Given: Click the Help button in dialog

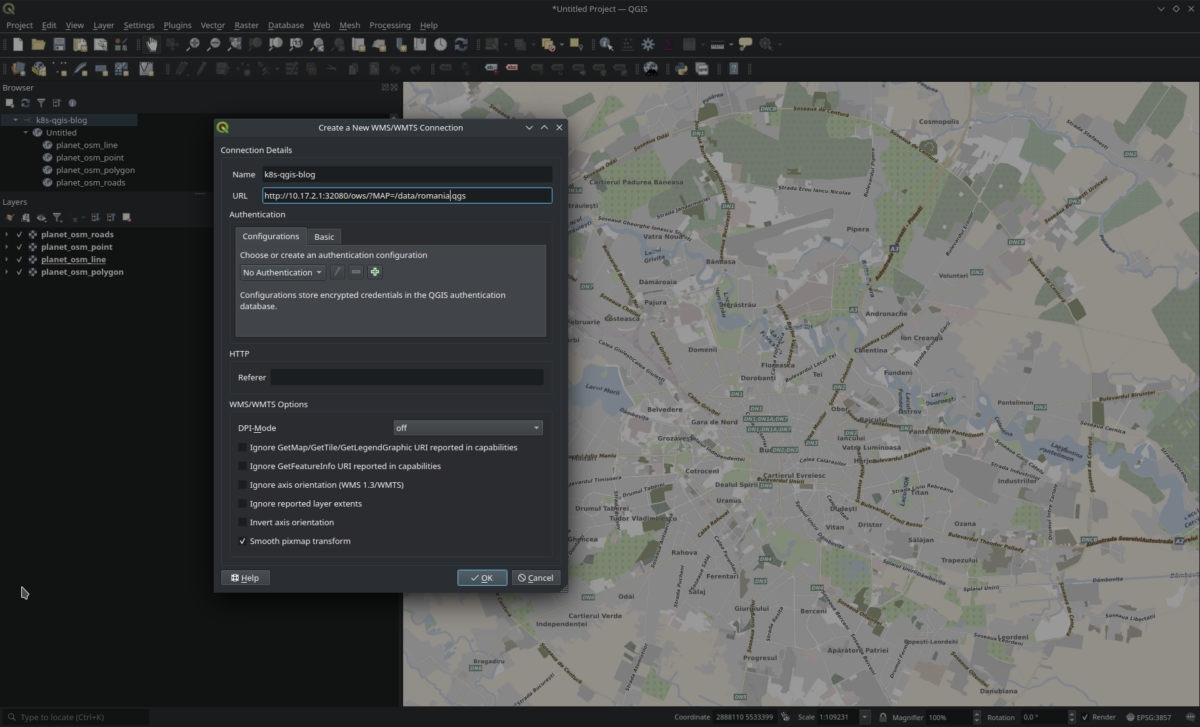Looking at the screenshot, I should coord(245,577).
